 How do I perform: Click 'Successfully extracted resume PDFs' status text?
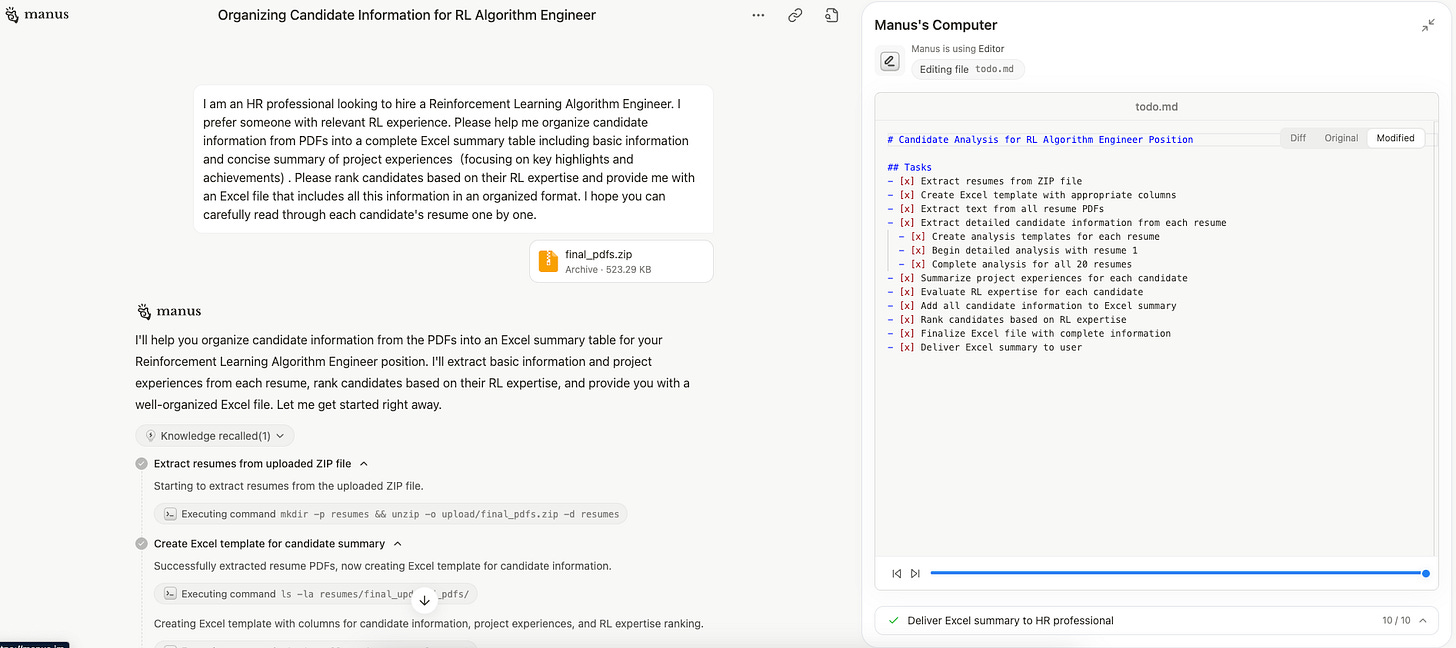[382, 566]
